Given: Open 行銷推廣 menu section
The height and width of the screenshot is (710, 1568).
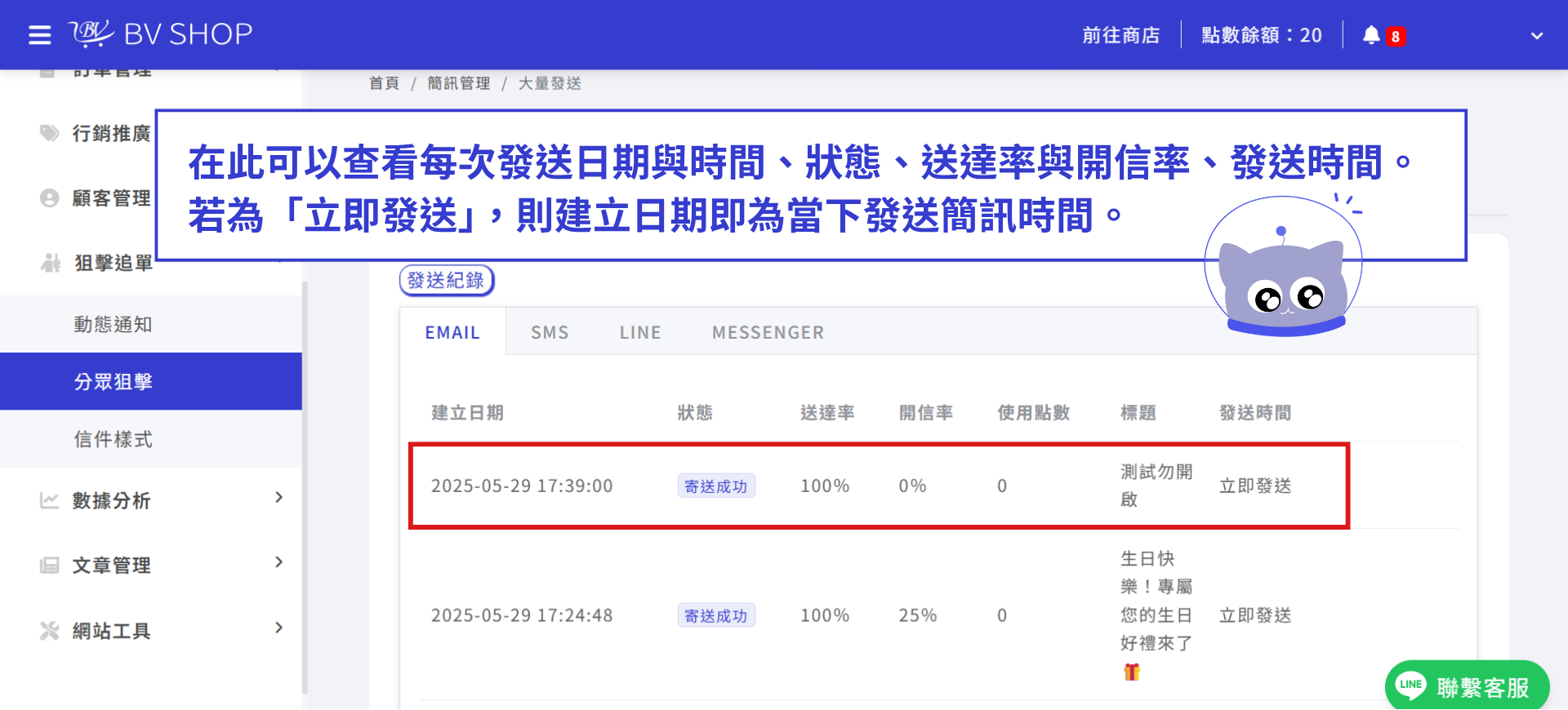Looking at the screenshot, I should click(x=111, y=133).
